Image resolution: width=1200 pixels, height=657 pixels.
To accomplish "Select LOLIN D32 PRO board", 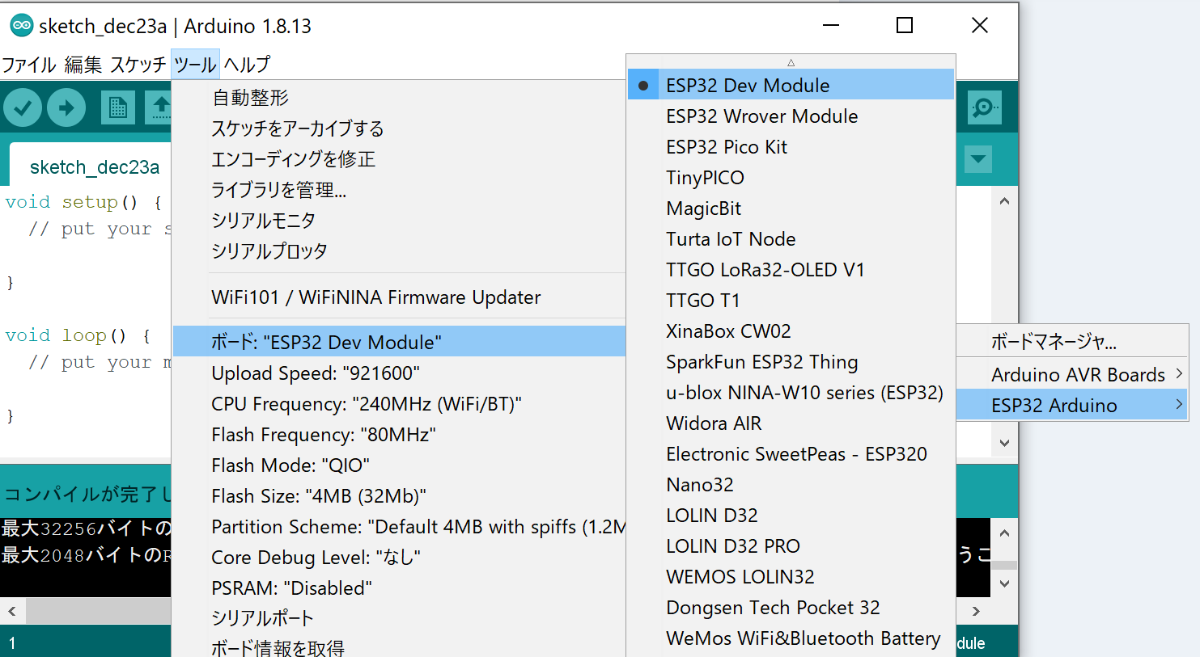I will (791, 546).
